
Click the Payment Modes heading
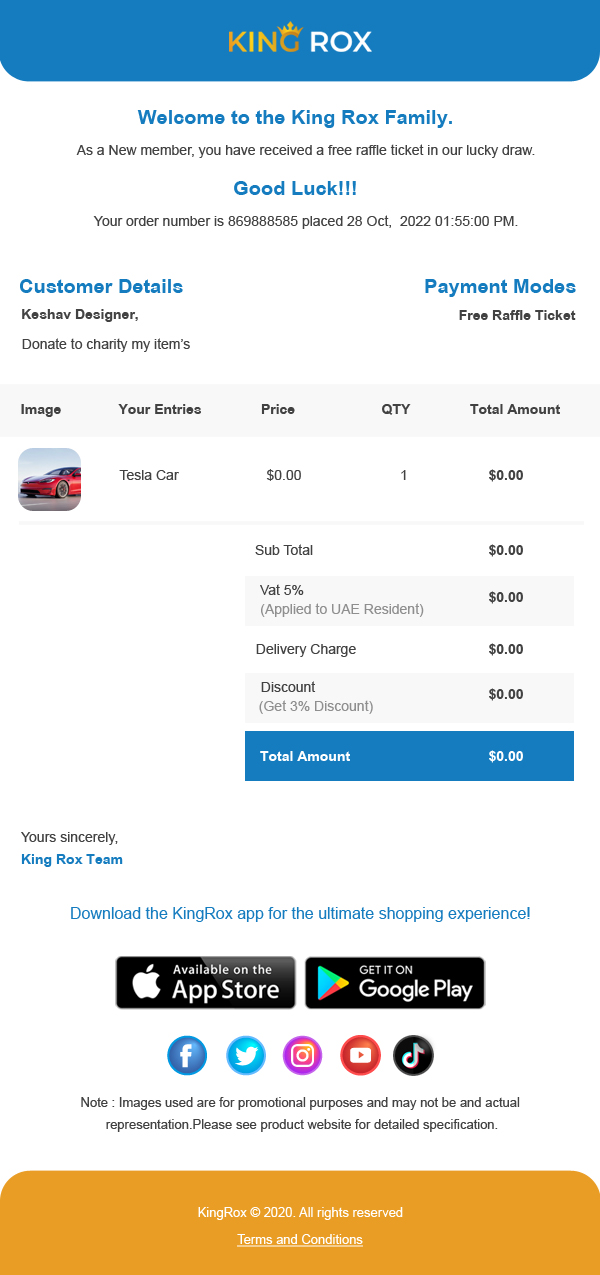click(x=500, y=287)
